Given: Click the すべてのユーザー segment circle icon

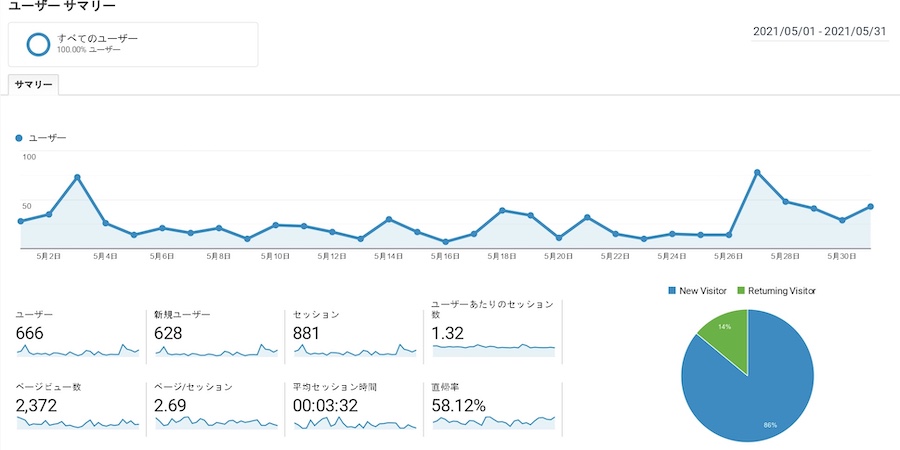Looking at the screenshot, I should point(38,44).
